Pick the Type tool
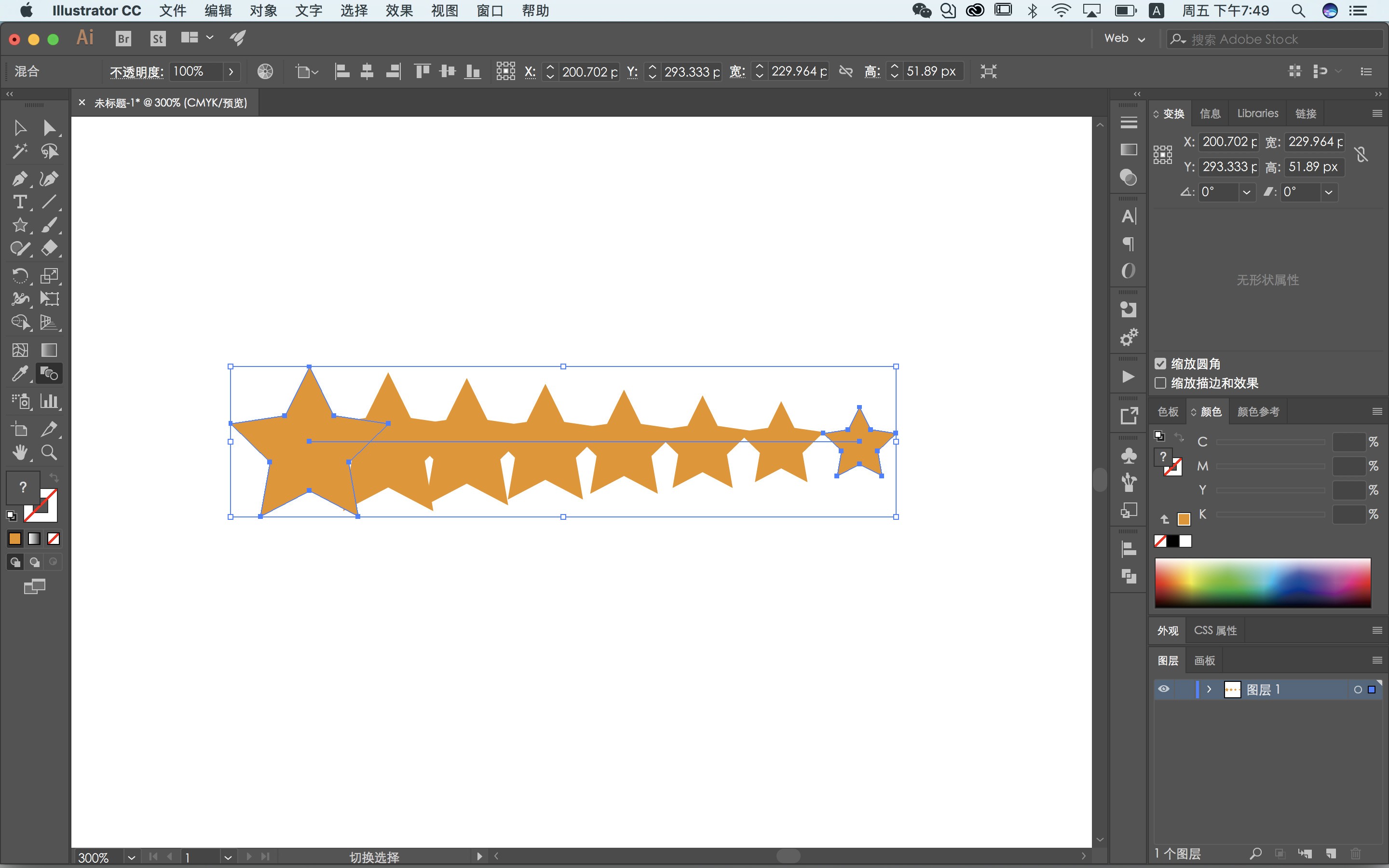This screenshot has width=1389, height=868. [x=20, y=202]
